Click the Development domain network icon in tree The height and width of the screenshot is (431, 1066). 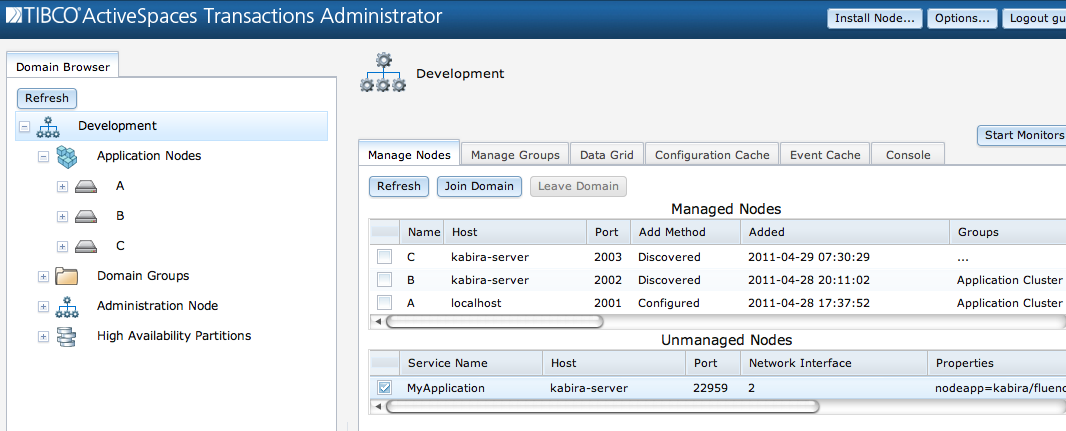[x=48, y=126]
